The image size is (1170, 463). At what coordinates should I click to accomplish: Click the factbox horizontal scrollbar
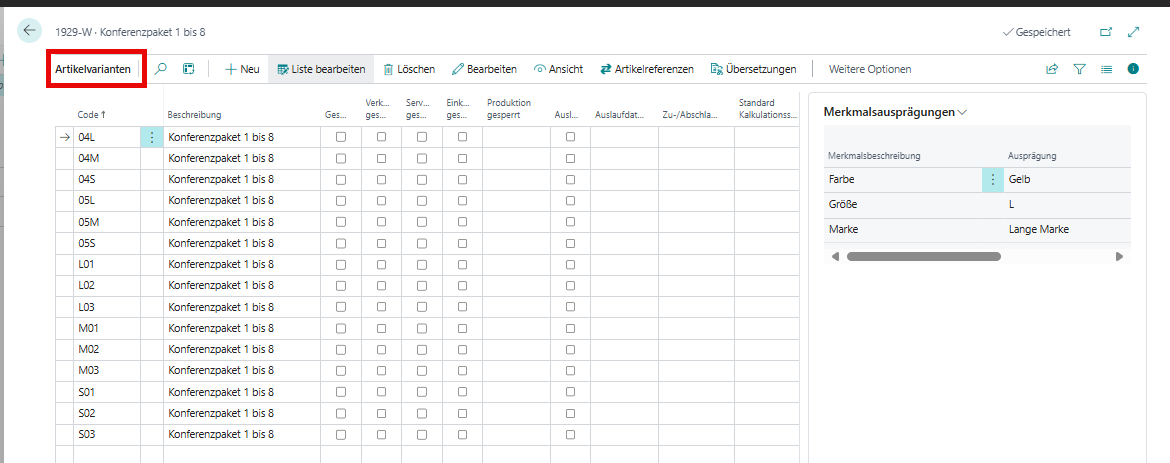(x=923, y=257)
